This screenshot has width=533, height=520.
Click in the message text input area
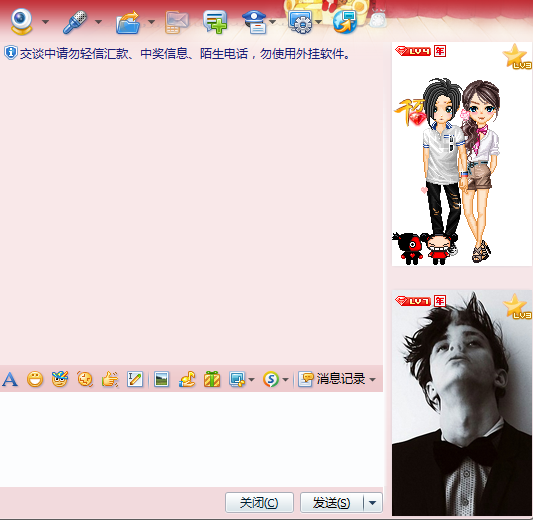pos(191,439)
